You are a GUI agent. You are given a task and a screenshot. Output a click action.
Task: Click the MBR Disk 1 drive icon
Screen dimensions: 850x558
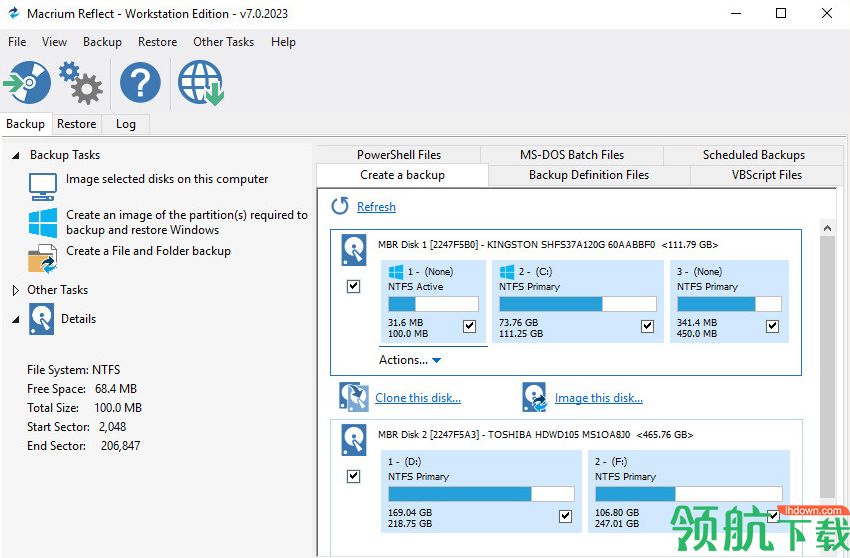pos(354,250)
